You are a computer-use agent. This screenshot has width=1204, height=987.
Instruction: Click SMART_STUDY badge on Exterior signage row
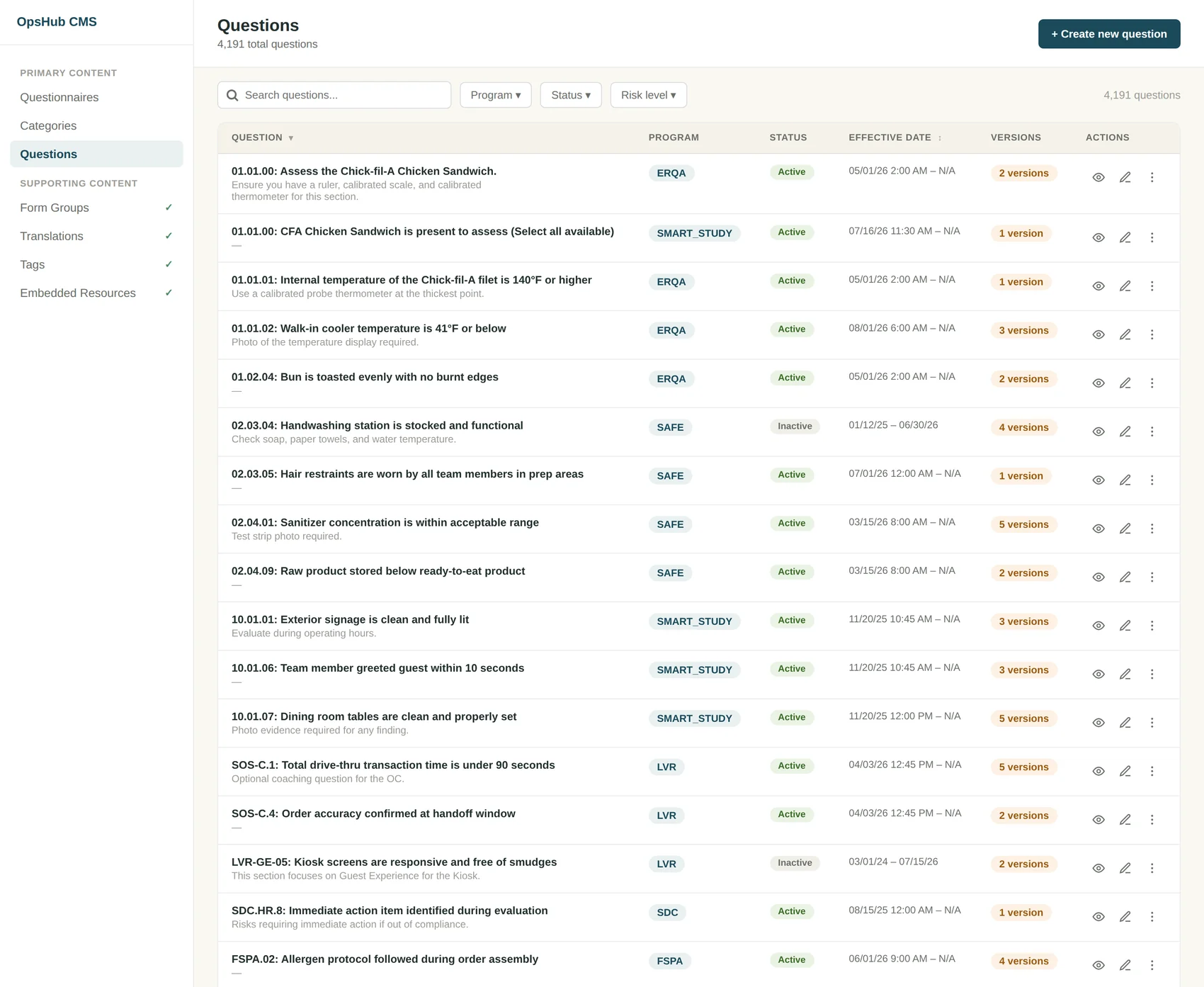pos(694,621)
